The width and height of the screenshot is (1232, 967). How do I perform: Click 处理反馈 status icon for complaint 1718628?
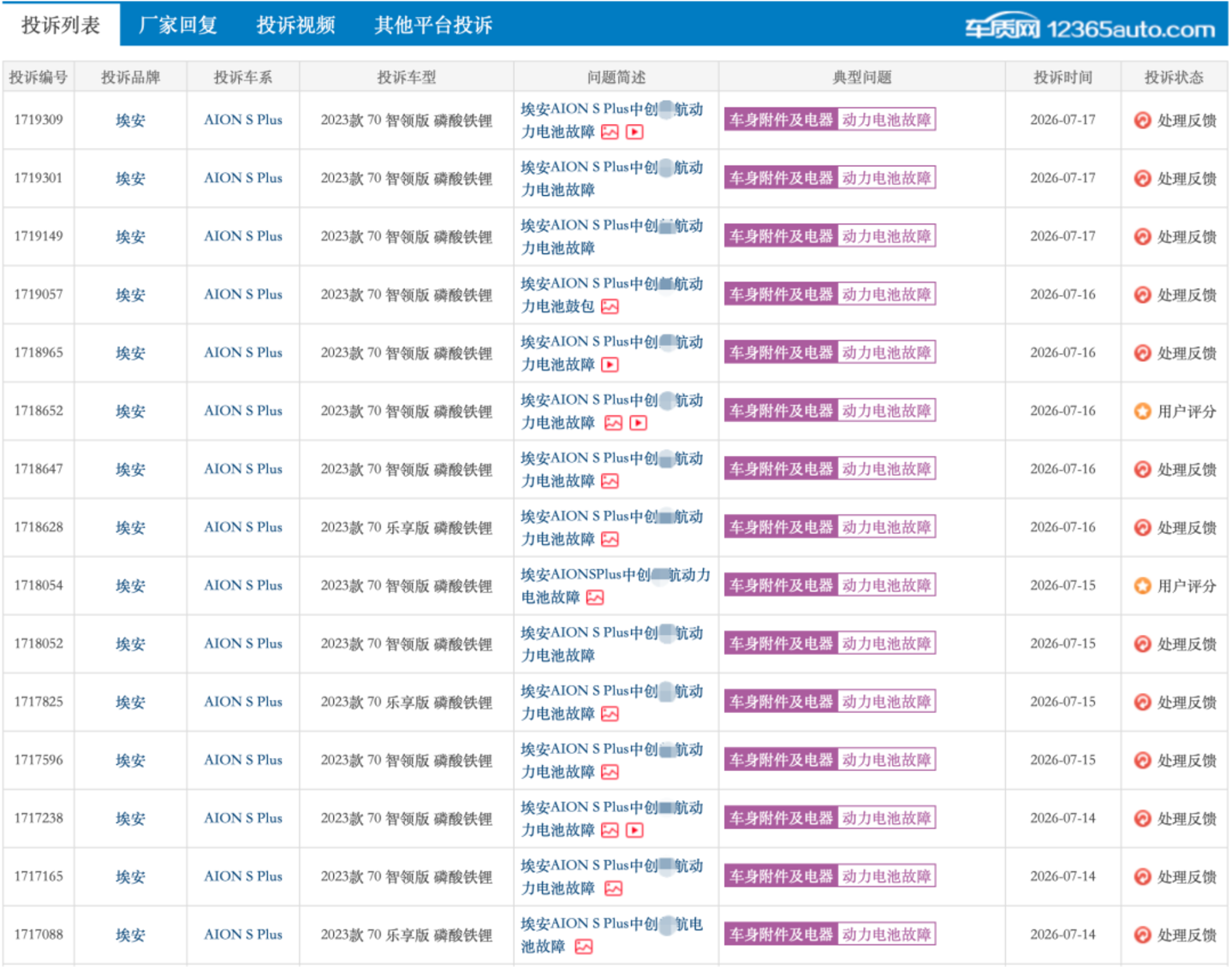coord(1142,528)
